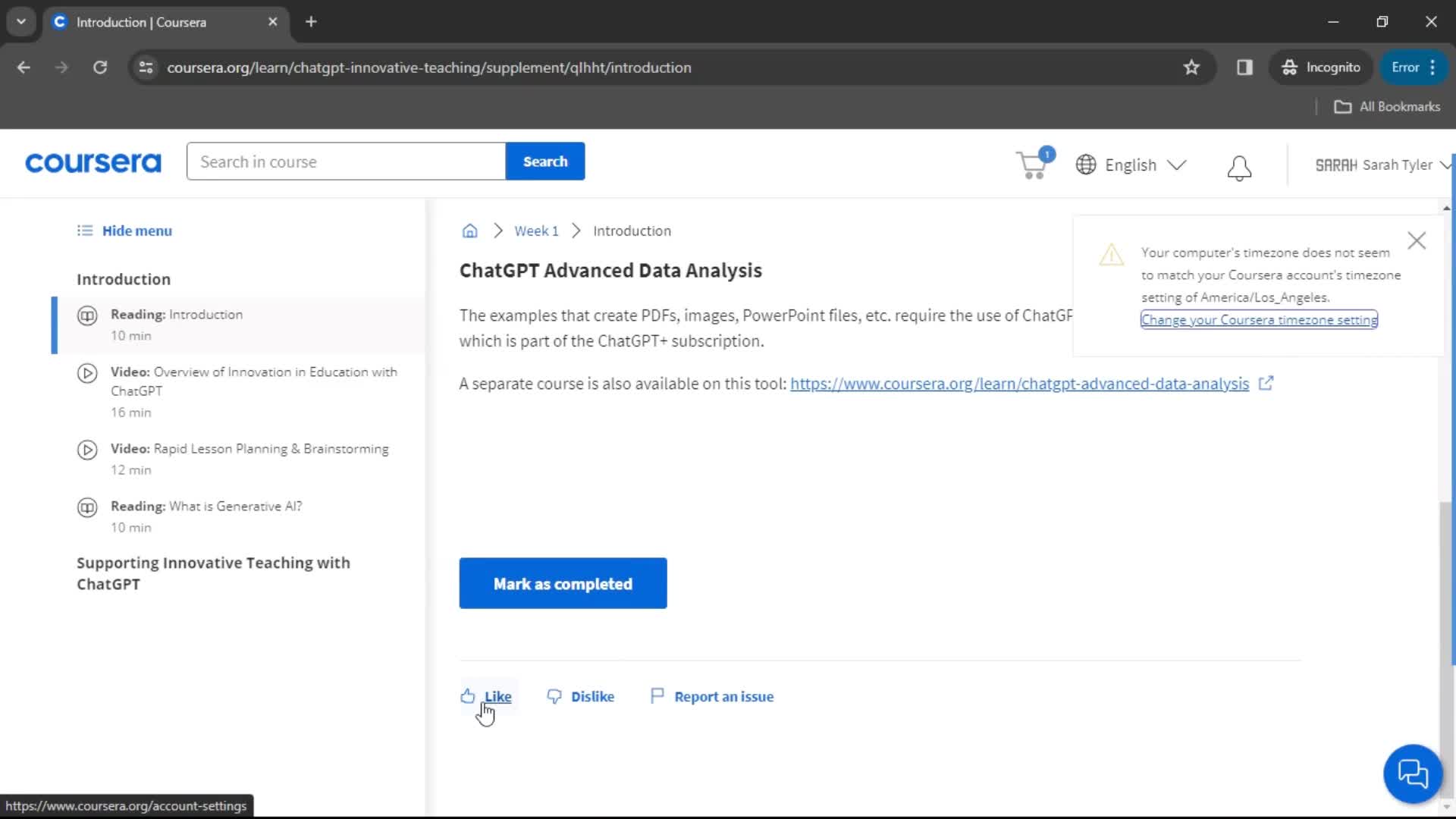
Task: Click the Search in course input field
Action: [x=345, y=162]
